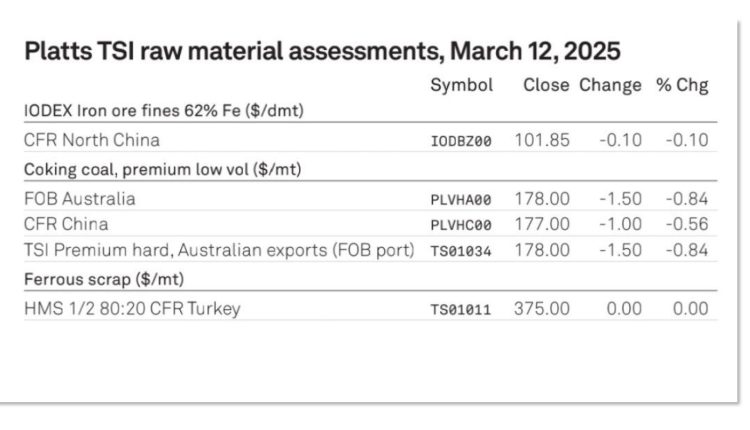Click the Platts TSI raw material assessments title
Viewport: 750px width, 430px height.
(x=322, y=51)
